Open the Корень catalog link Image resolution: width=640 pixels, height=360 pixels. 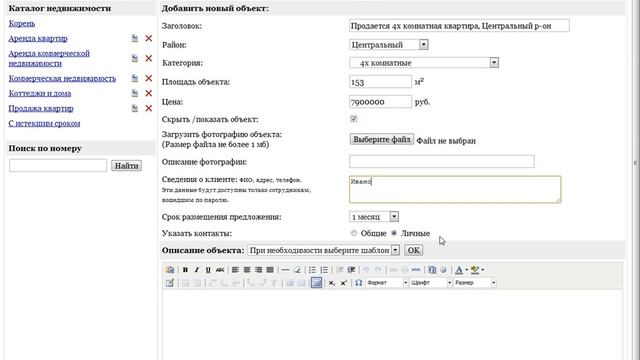22,24
